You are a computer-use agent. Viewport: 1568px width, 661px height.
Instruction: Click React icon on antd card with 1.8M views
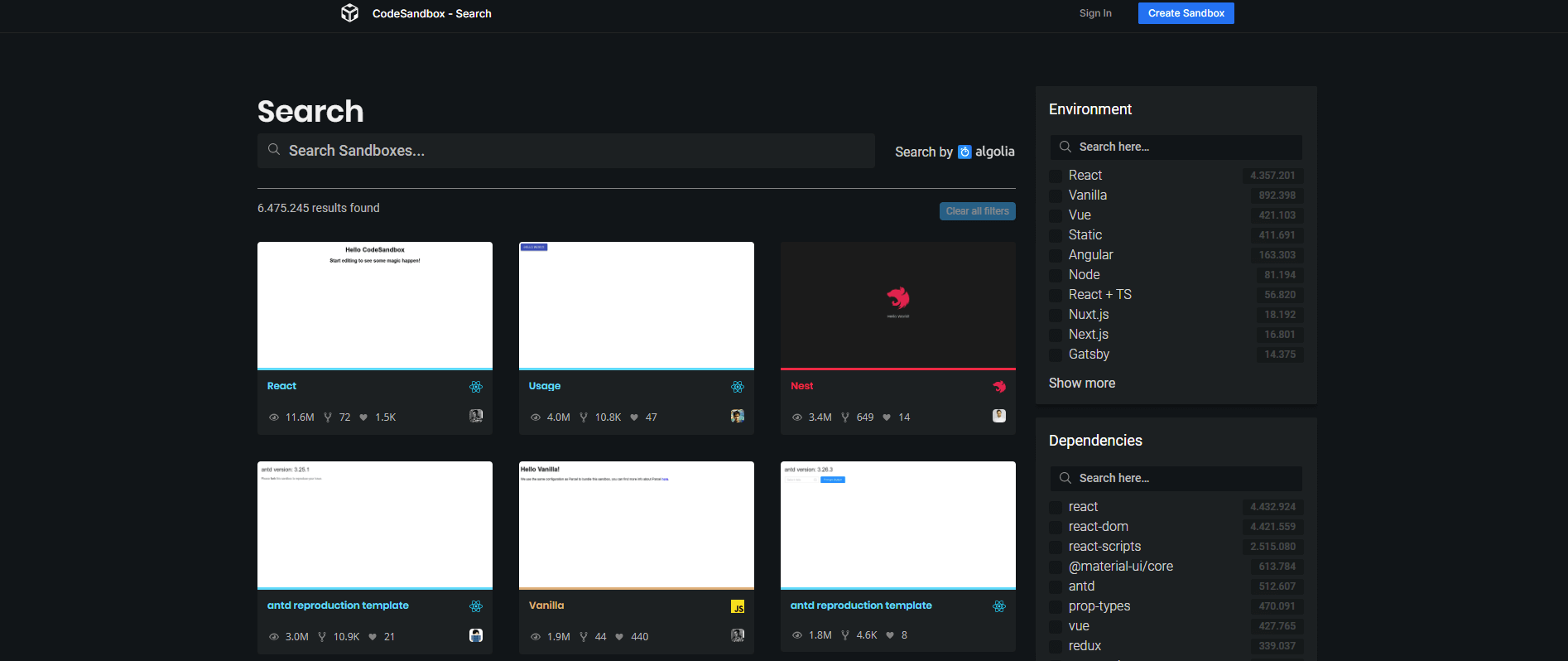click(x=999, y=606)
